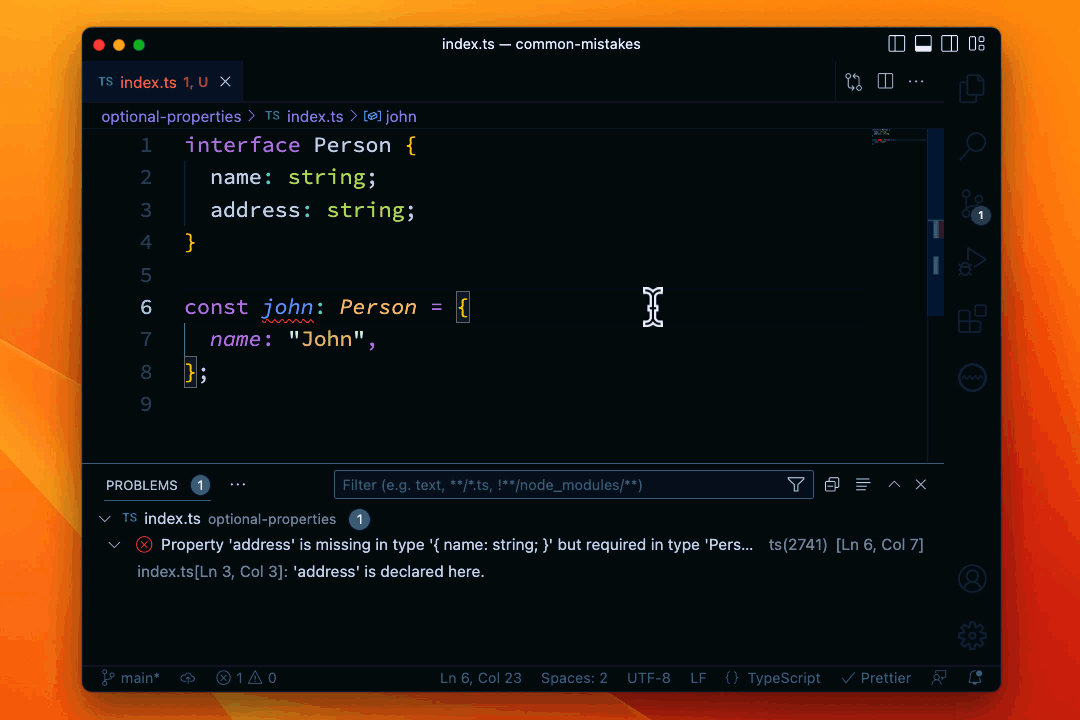This screenshot has width=1080, height=720.
Task: Open the Explorer view icon
Action: coord(971,88)
